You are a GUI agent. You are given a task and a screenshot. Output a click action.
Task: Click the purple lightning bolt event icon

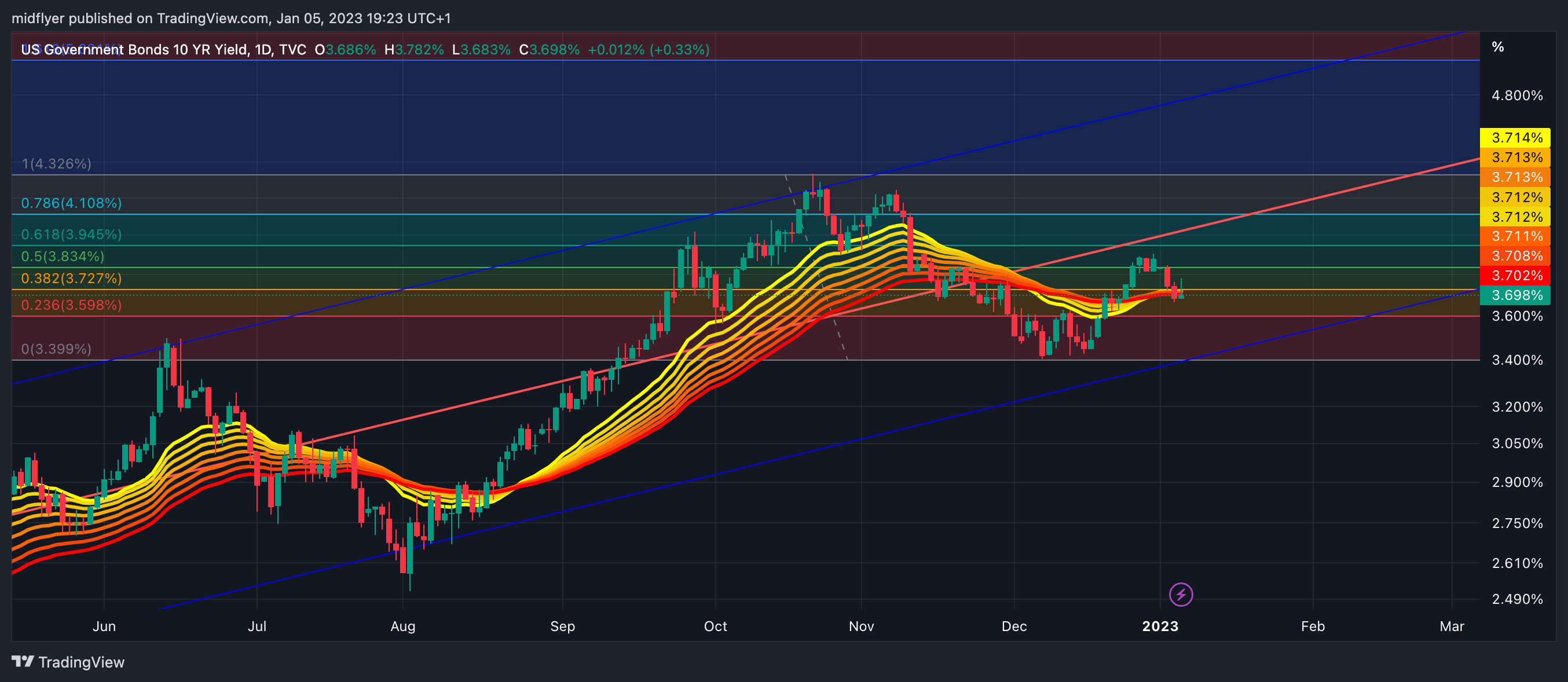(x=1181, y=595)
